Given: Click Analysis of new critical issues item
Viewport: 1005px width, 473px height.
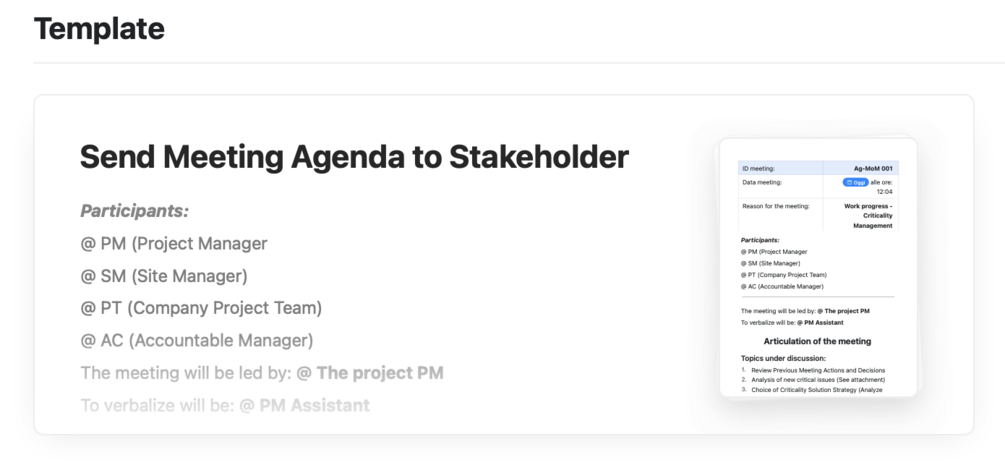Looking at the screenshot, I should [x=817, y=380].
